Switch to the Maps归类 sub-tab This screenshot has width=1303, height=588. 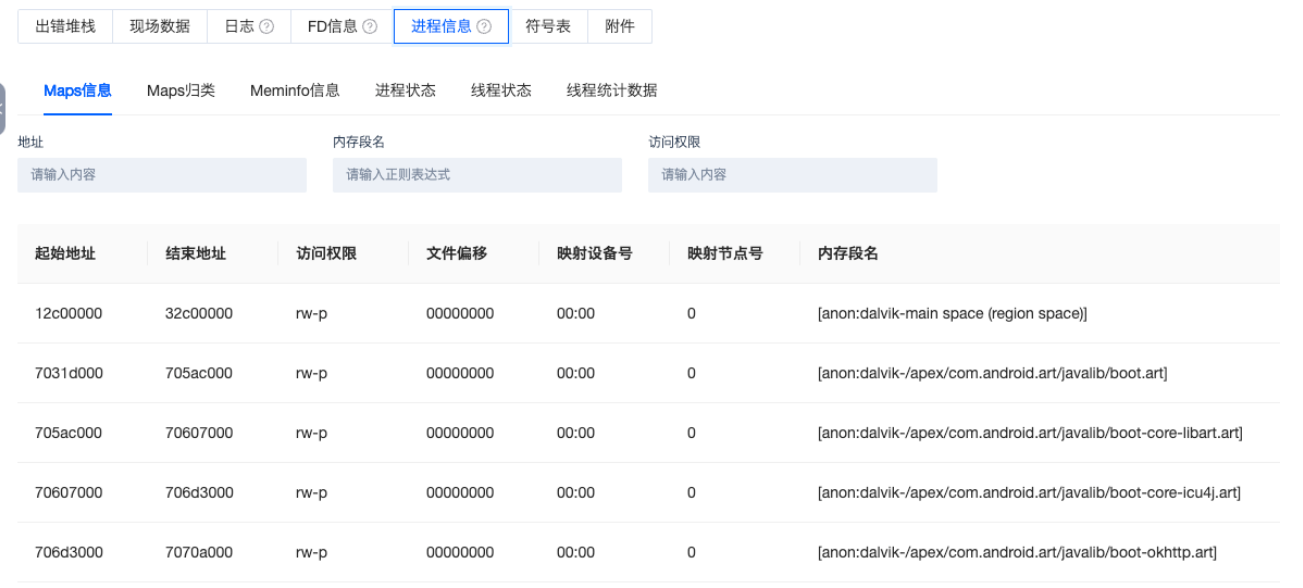pos(181,91)
